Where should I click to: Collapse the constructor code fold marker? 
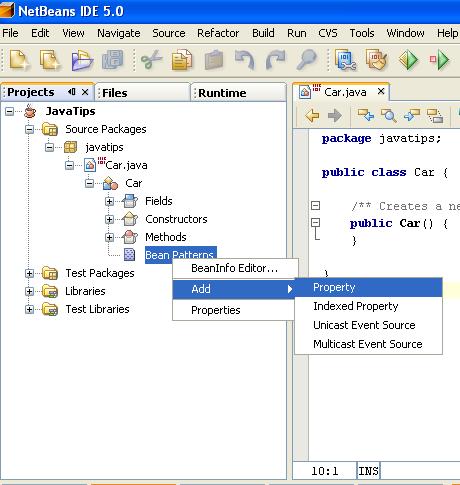[x=315, y=222]
